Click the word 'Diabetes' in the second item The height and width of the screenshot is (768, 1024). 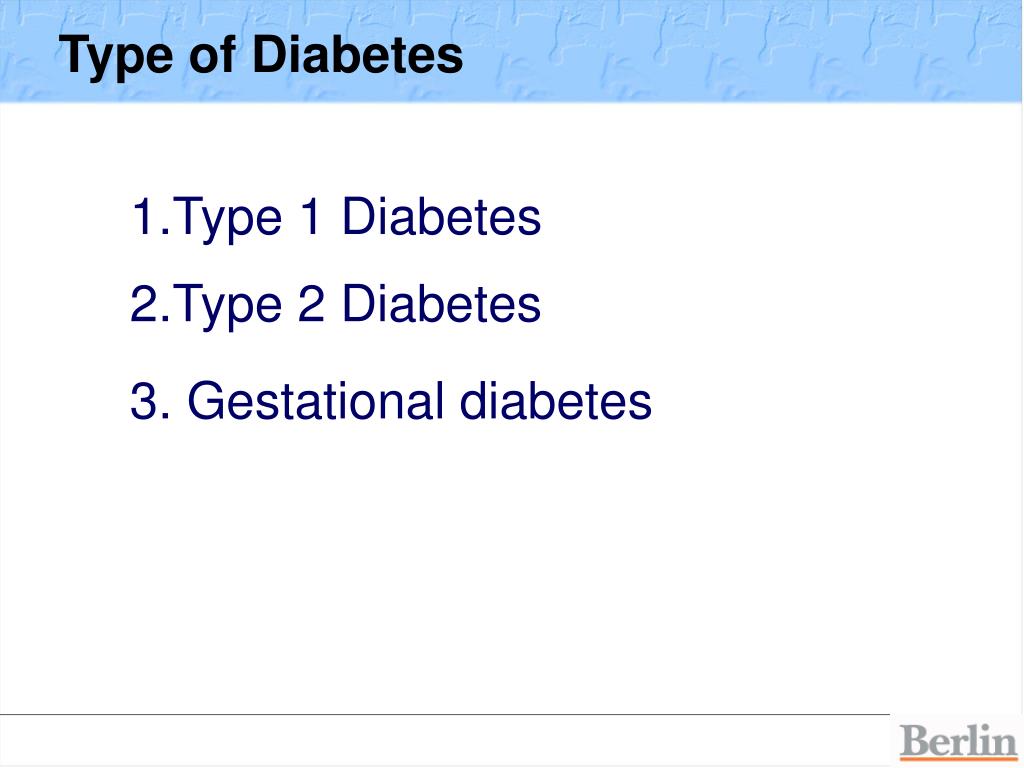pos(441,303)
